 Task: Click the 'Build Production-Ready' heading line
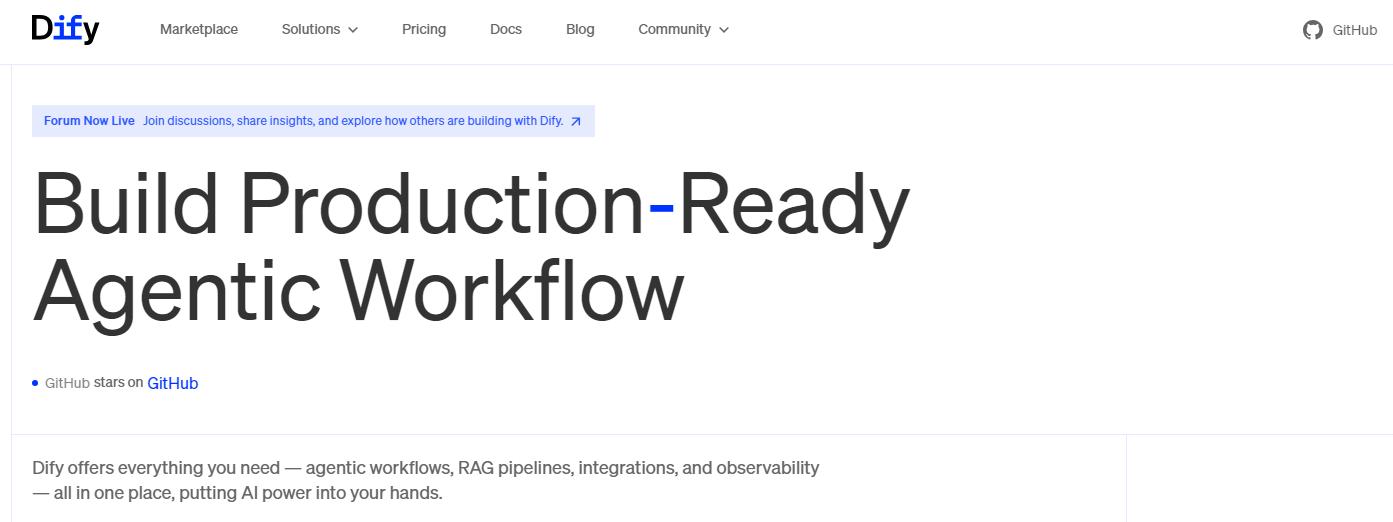click(471, 206)
